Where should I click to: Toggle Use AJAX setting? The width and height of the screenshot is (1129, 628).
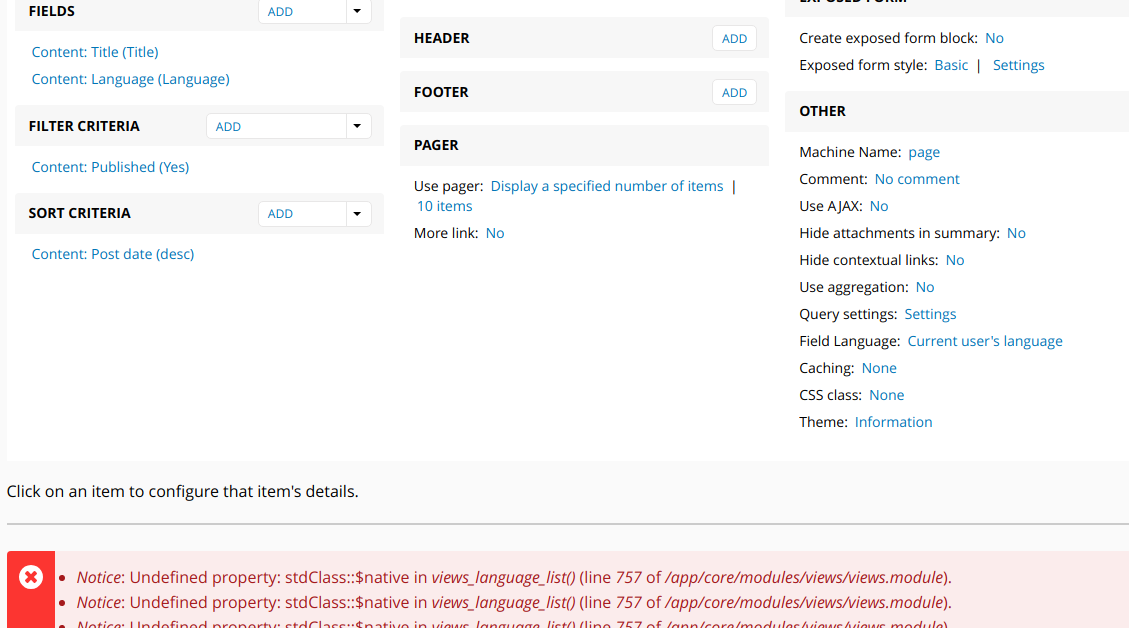point(878,205)
